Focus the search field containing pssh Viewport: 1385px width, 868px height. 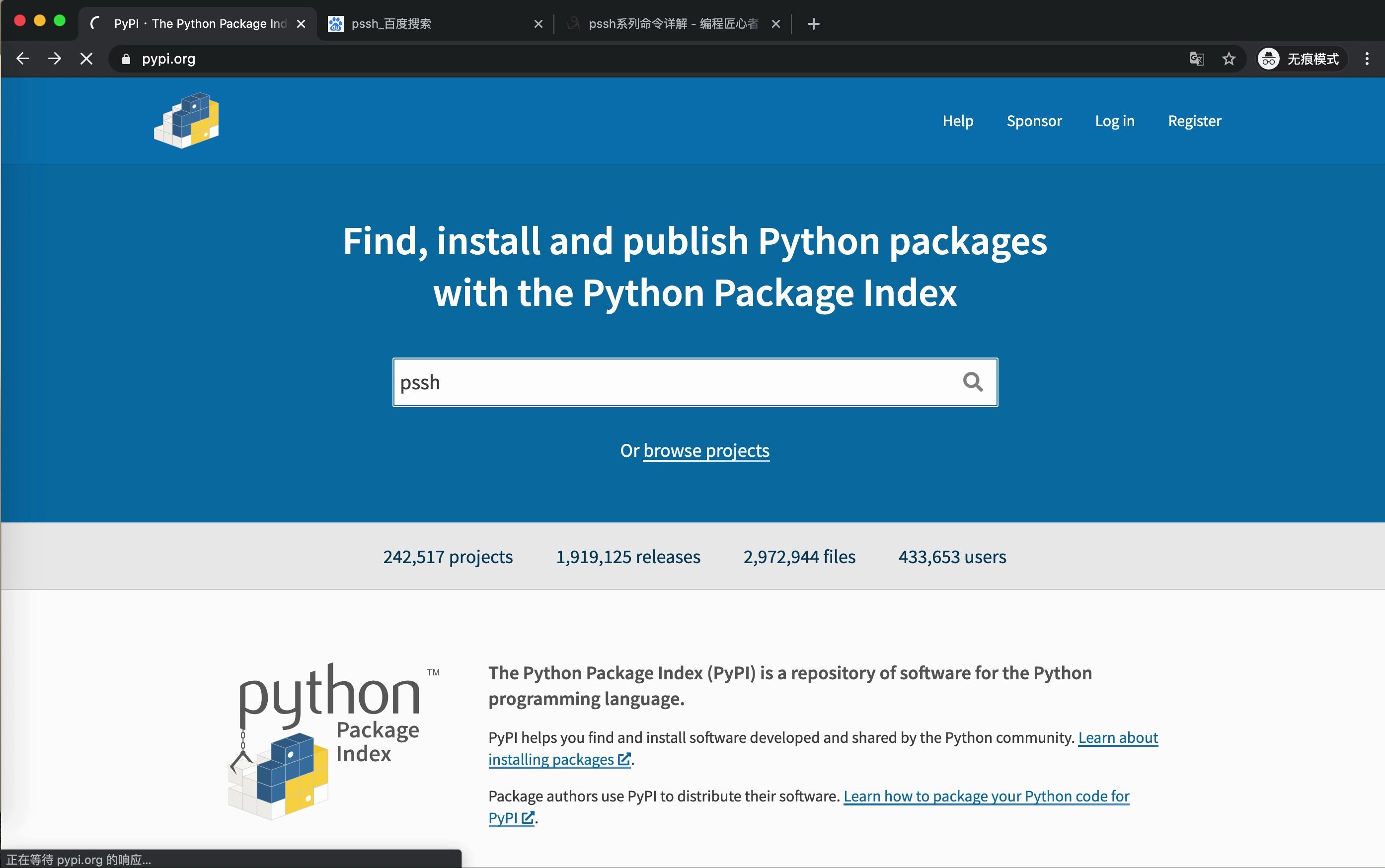pos(695,382)
